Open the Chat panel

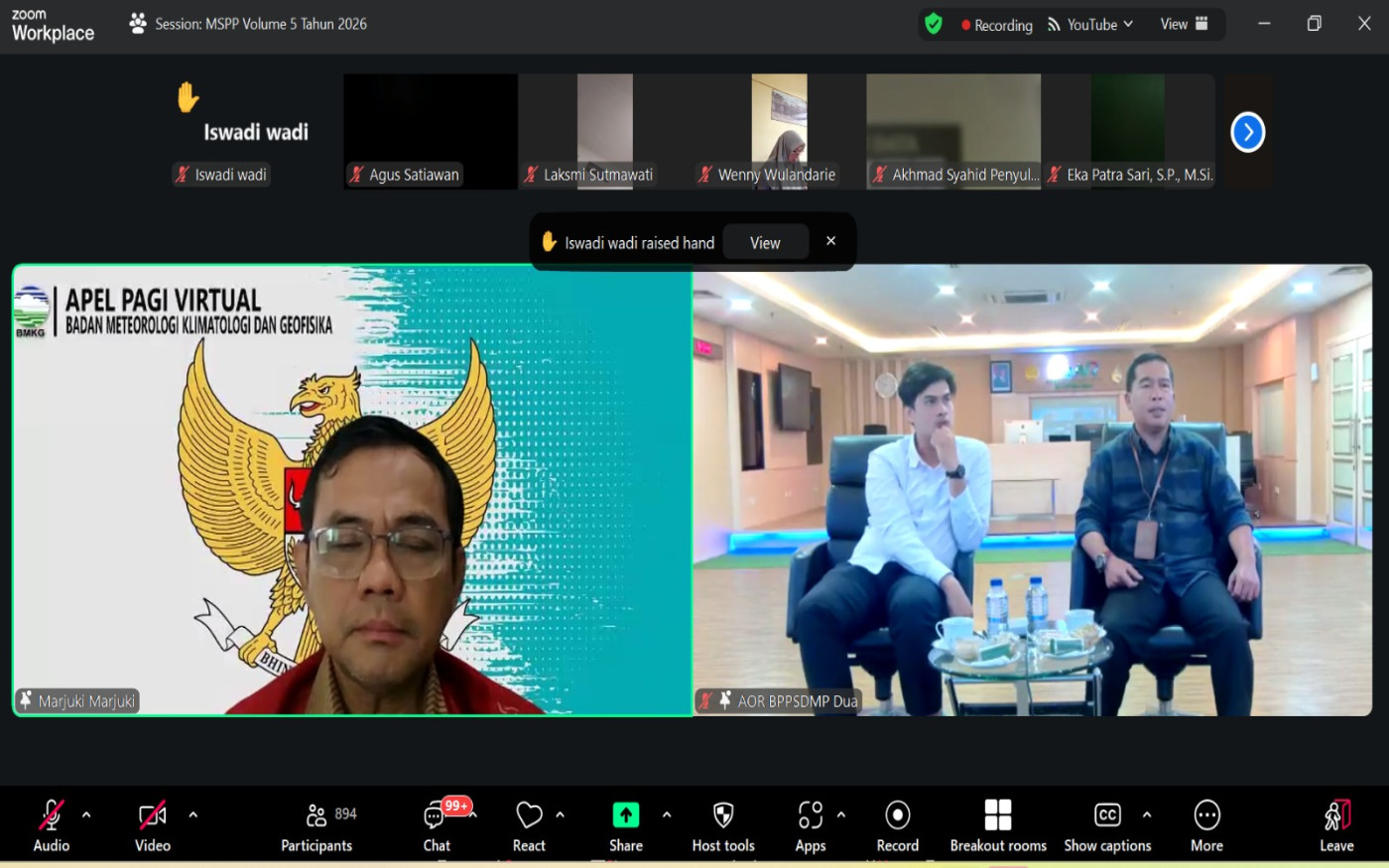tap(437, 826)
